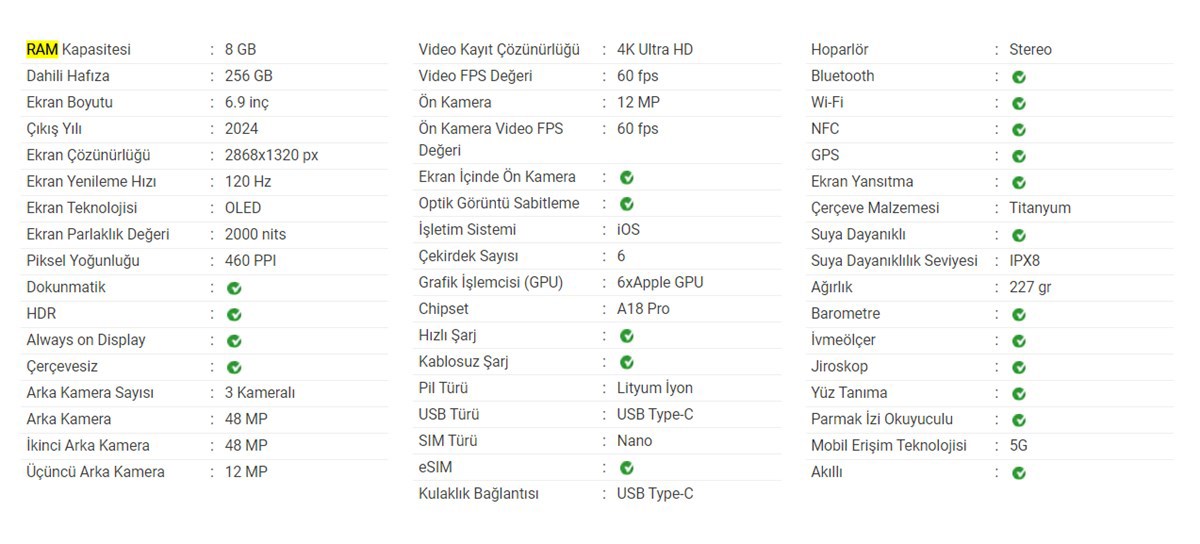Select Optik Görüntü Sabitleme check icon
1200x544 pixels.
(627, 204)
